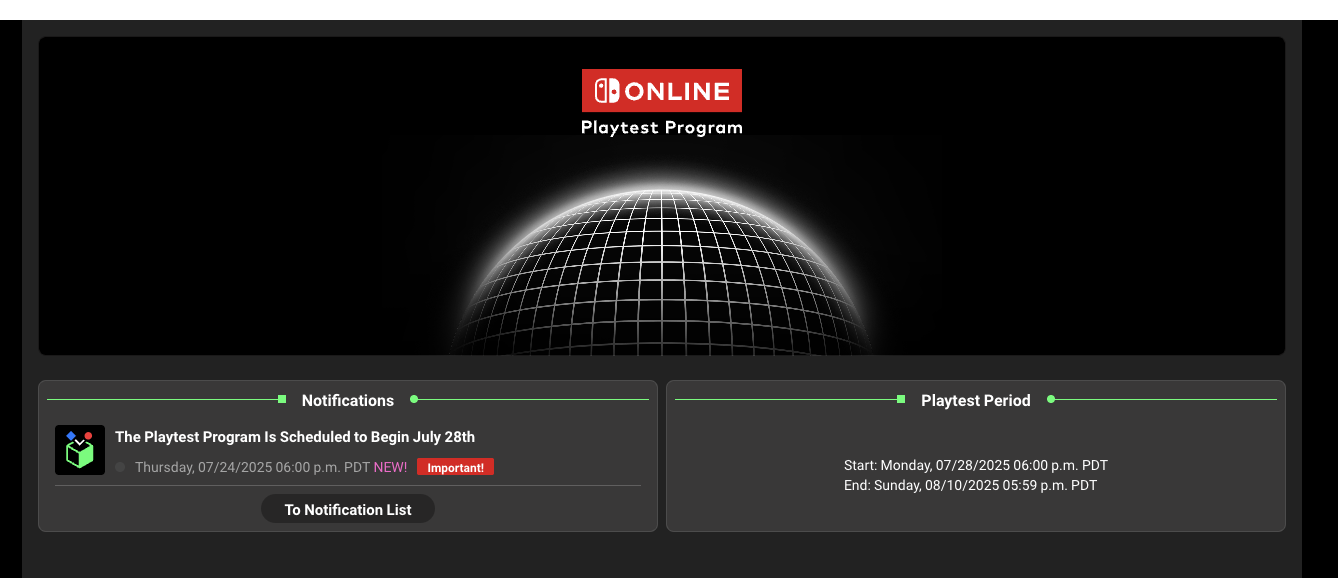Click the notification date Thursday, 07/24/2025
Screen dimensions: 1338x578
(252, 467)
